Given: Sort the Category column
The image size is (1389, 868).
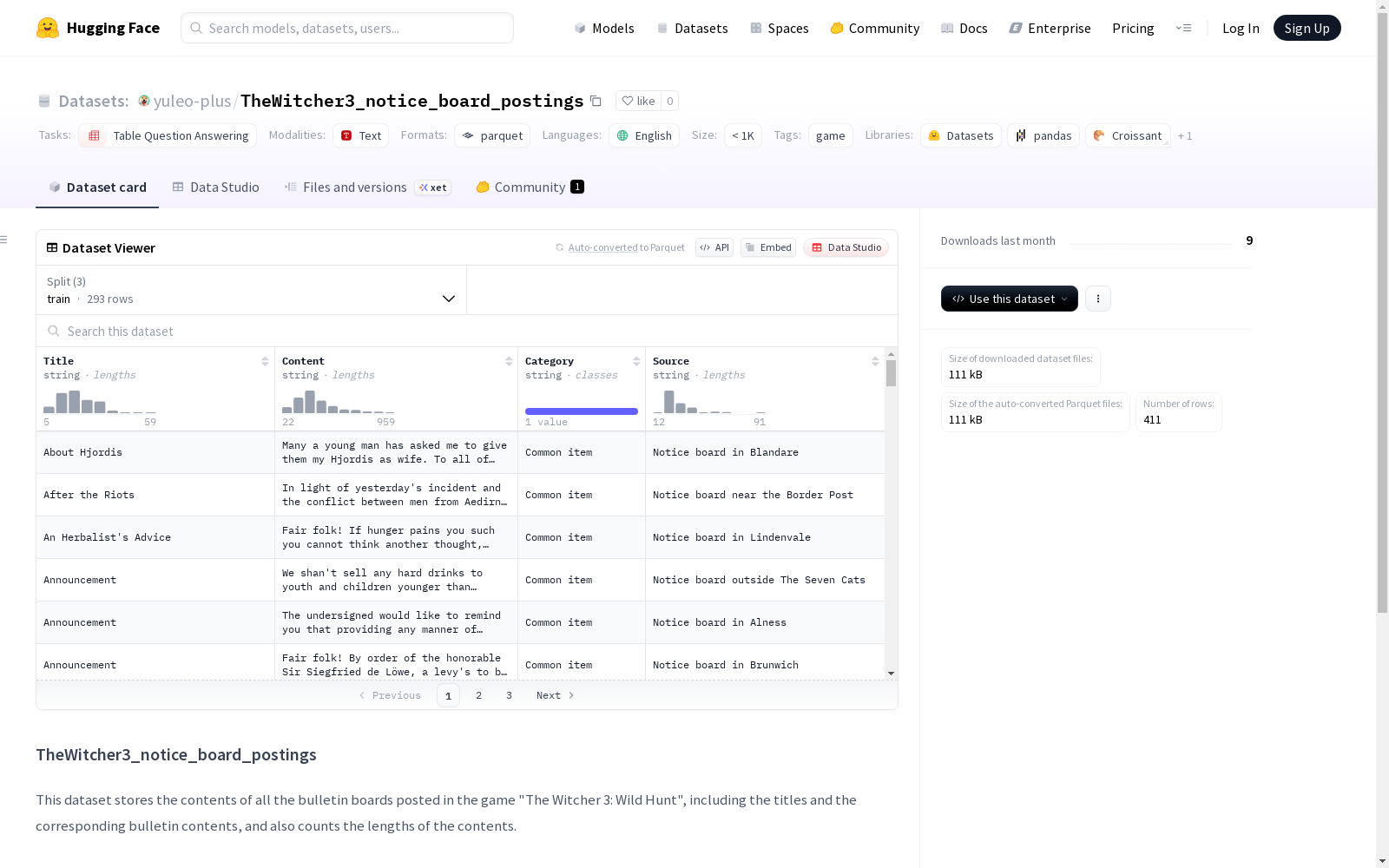Looking at the screenshot, I should pyautogui.click(x=636, y=361).
